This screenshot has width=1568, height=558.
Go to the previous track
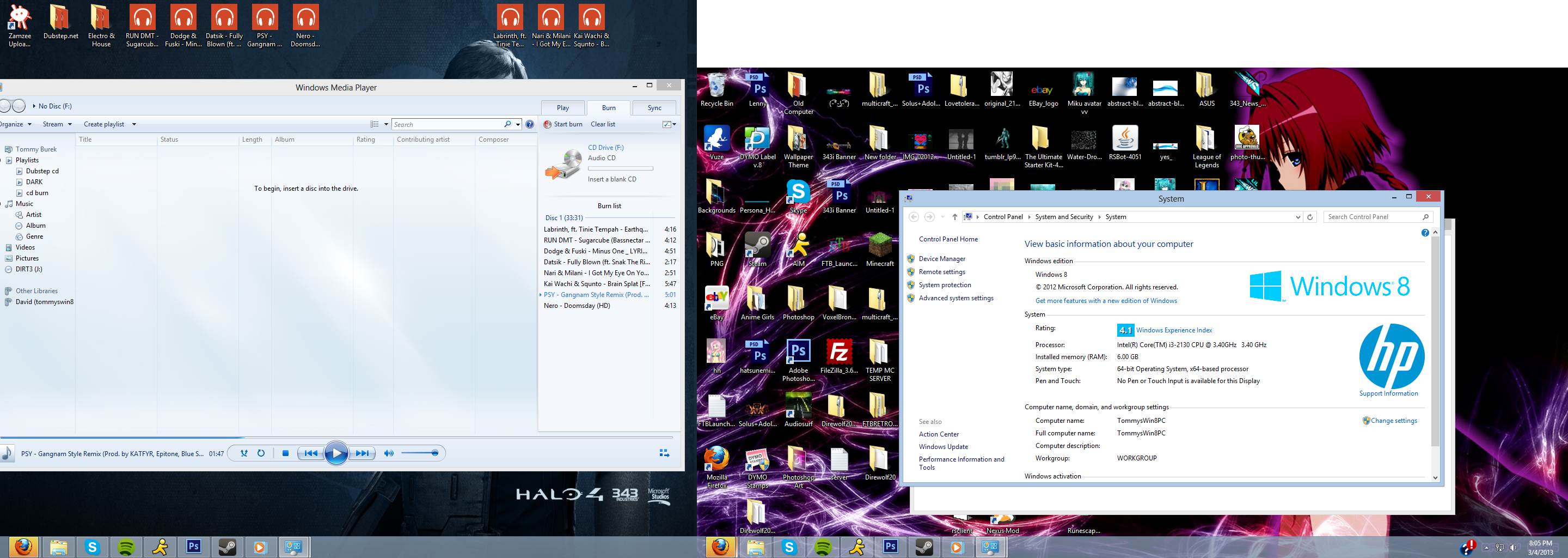[310, 453]
